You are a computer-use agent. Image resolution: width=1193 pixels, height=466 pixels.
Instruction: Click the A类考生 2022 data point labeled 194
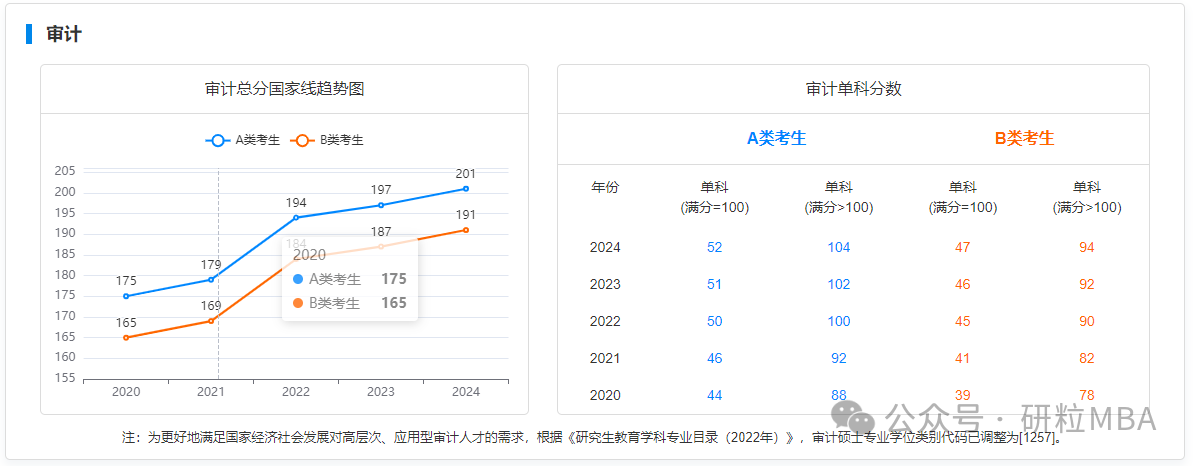pyautogui.click(x=296, y=218)
